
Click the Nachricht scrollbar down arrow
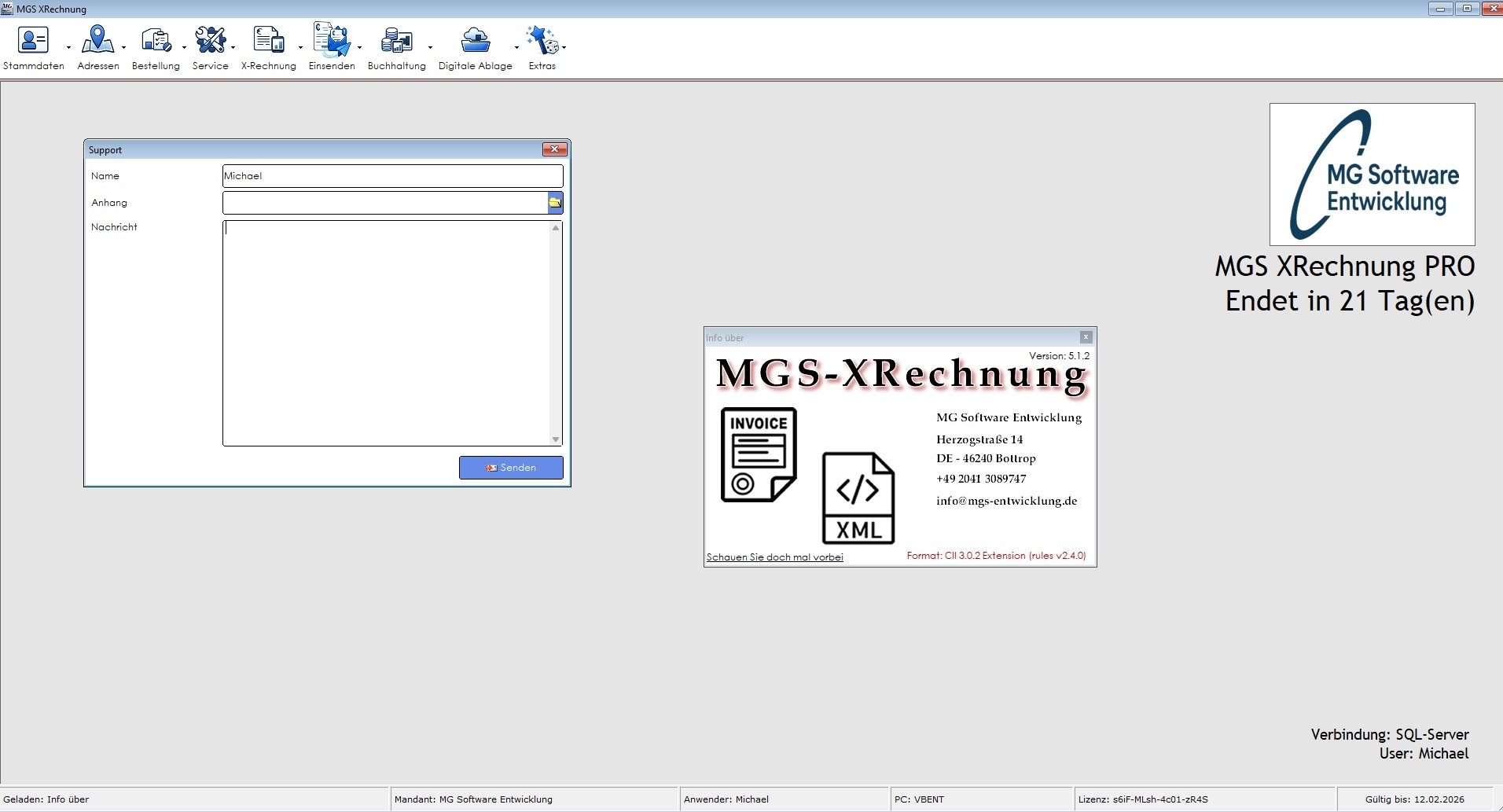tap(556, 439)
